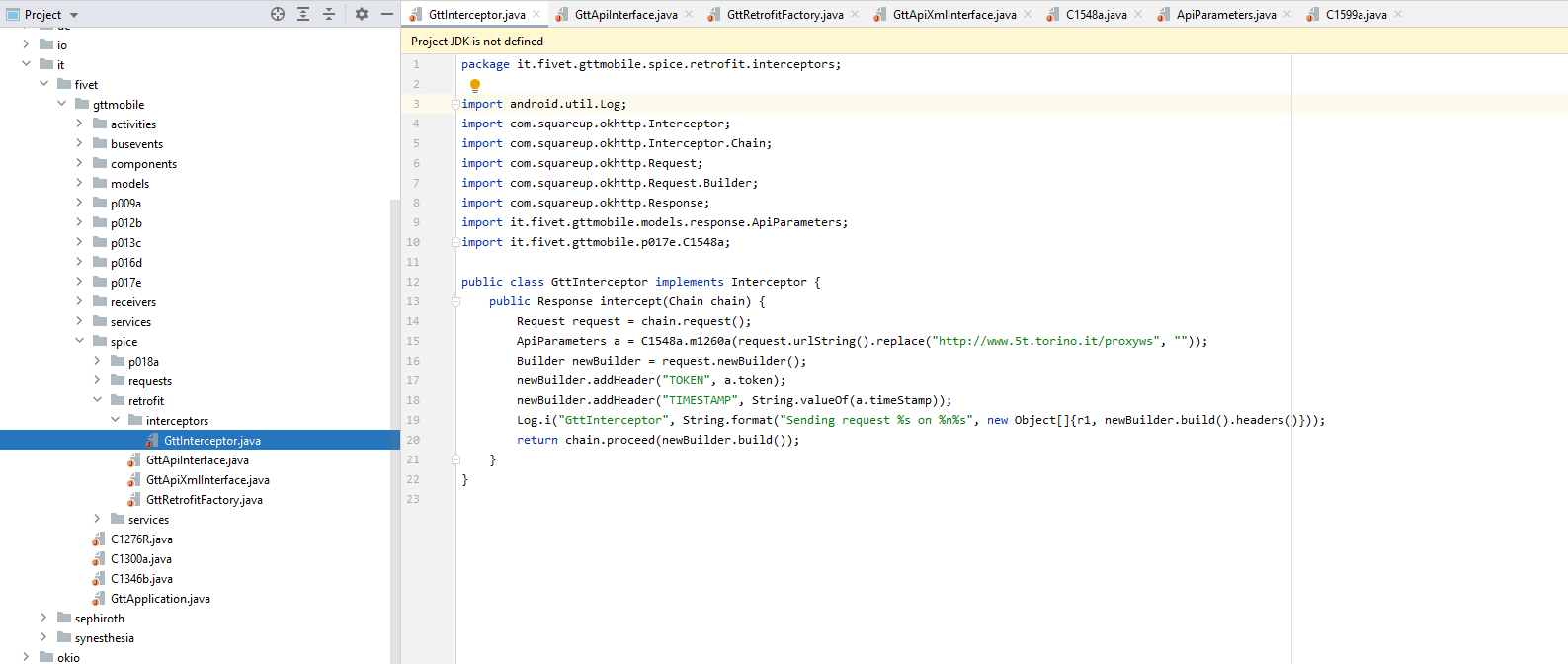Close the C1548a.java editor tab

[x=1138, y=15]
